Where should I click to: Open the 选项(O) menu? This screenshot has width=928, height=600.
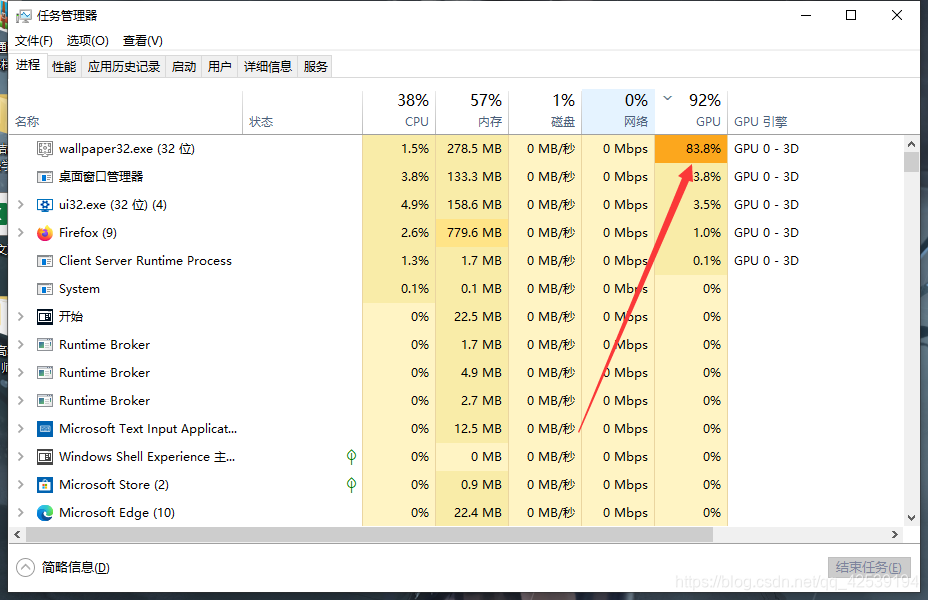(88, 41)
